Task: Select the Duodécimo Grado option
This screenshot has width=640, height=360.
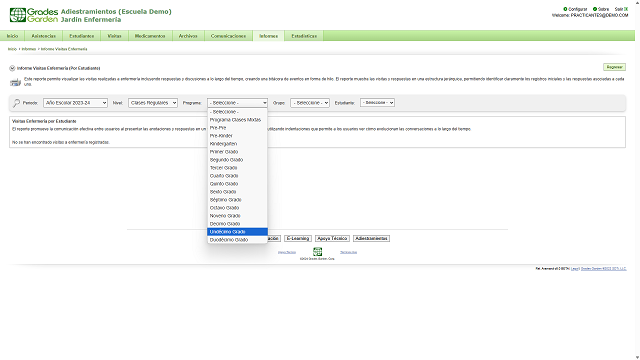Action: pyautogui.click(x=237, y=240)
